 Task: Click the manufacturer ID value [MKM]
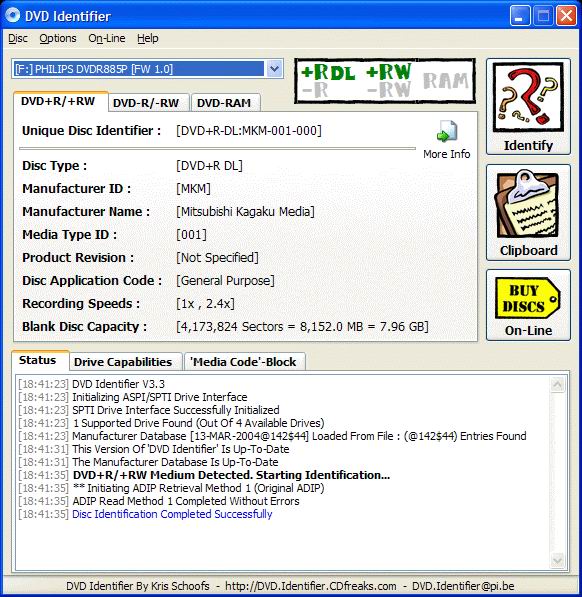pyautogui.click(x=193, y=189)
